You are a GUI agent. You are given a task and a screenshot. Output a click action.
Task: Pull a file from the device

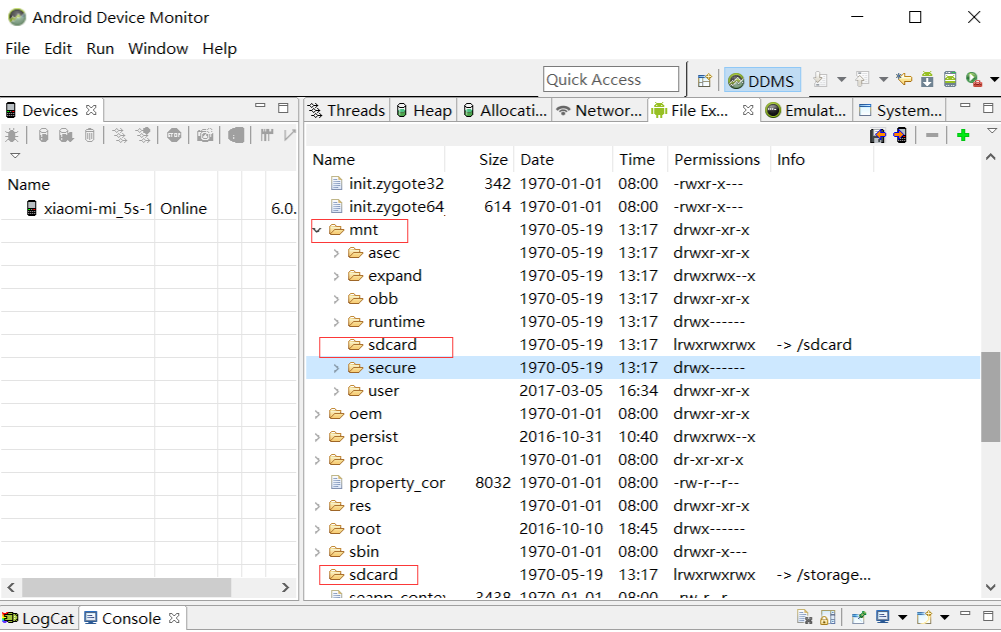point(877,135)
